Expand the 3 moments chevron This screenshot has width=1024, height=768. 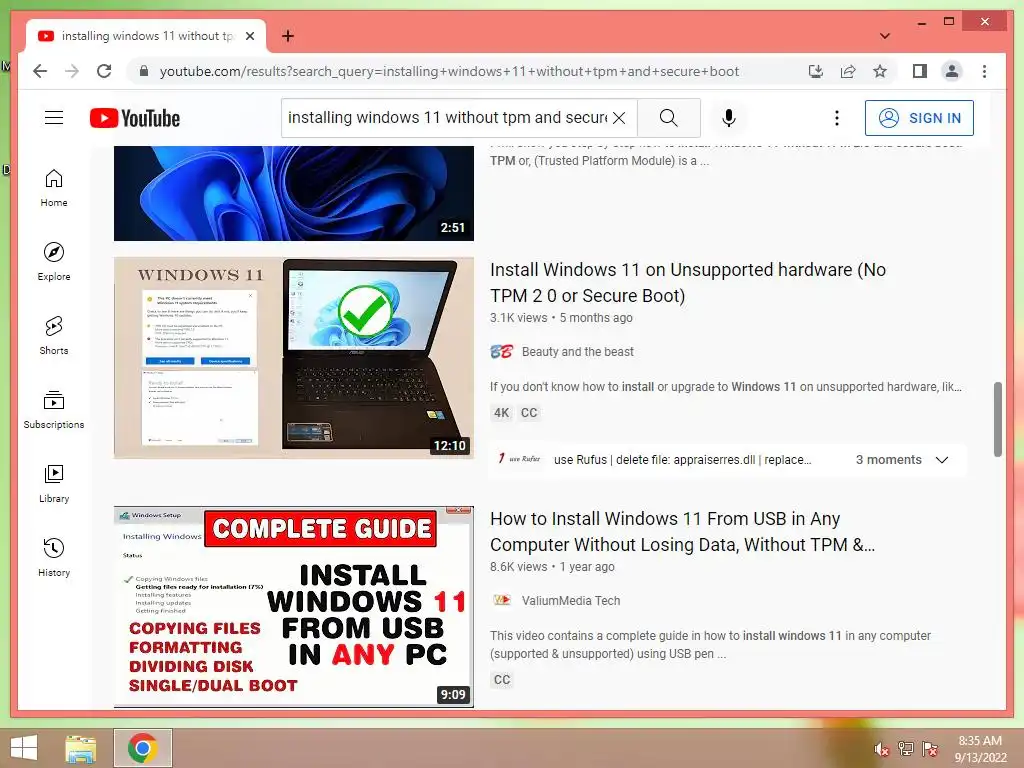(942, 460)
